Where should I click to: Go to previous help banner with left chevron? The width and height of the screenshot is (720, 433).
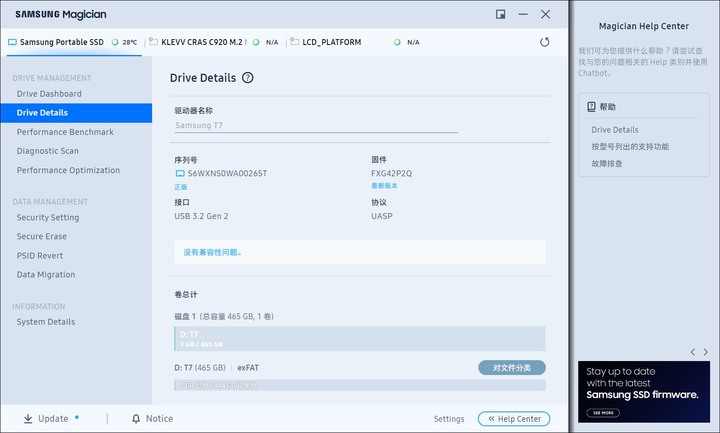click(x=693, y=352)
